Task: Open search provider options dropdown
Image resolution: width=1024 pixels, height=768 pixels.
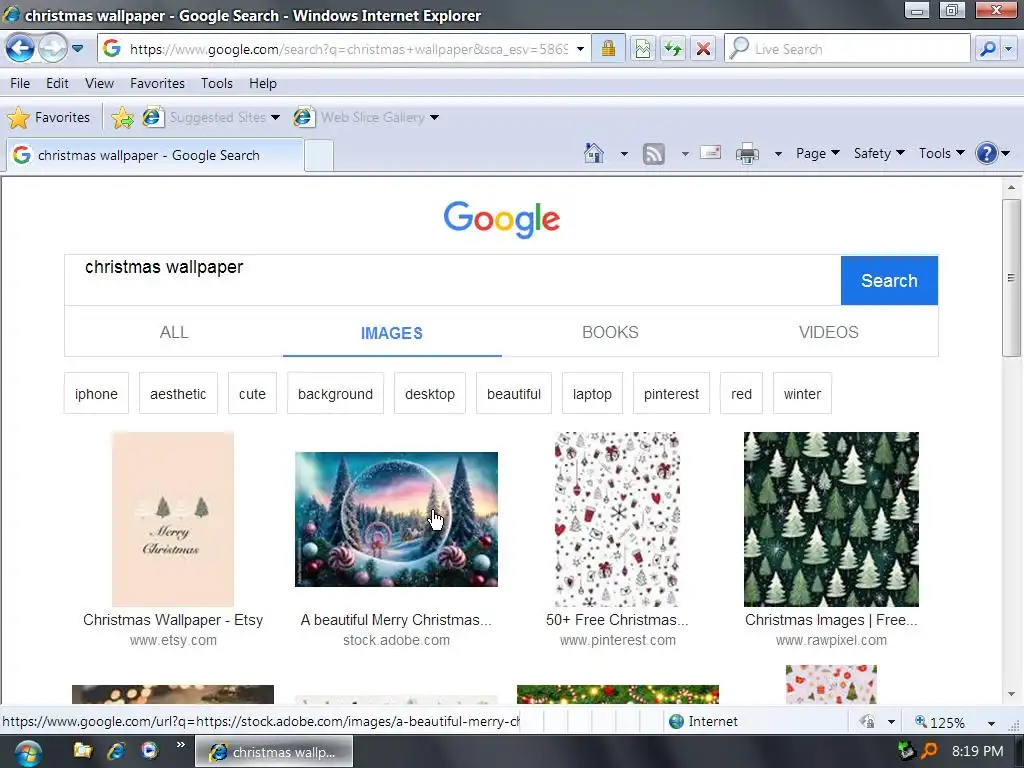Action: 1009,49
